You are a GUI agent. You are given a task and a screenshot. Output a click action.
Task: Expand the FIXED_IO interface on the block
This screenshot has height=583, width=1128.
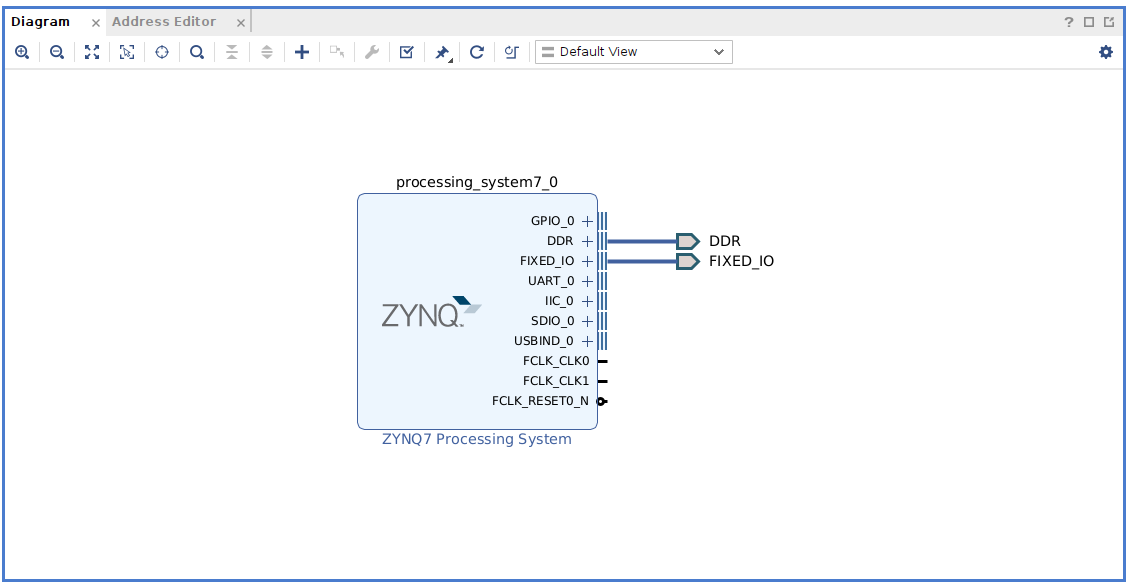[x=587, y=261]
